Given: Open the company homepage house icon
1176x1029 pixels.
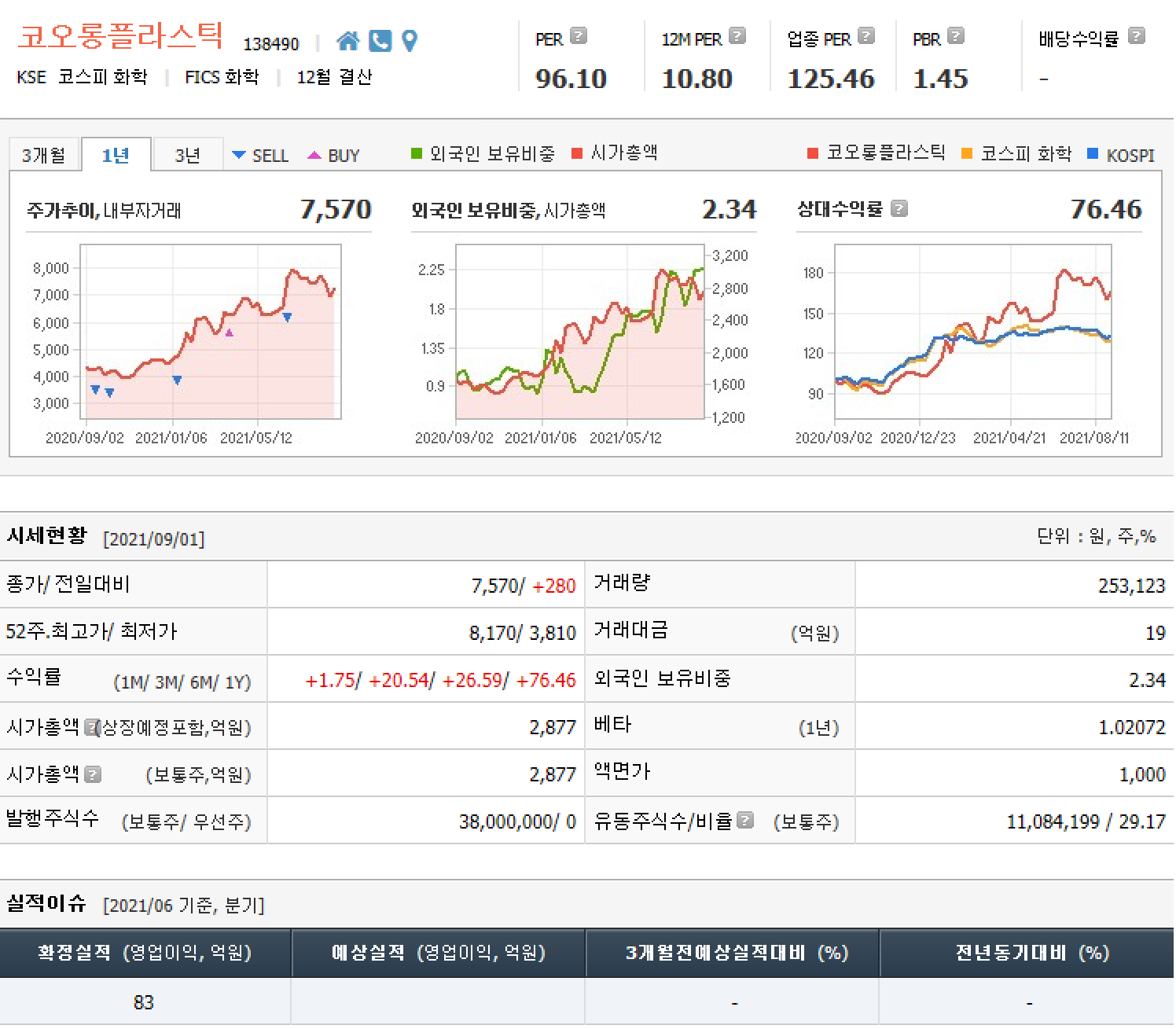Looking at the screenshot, I should [x=347, y=41].
